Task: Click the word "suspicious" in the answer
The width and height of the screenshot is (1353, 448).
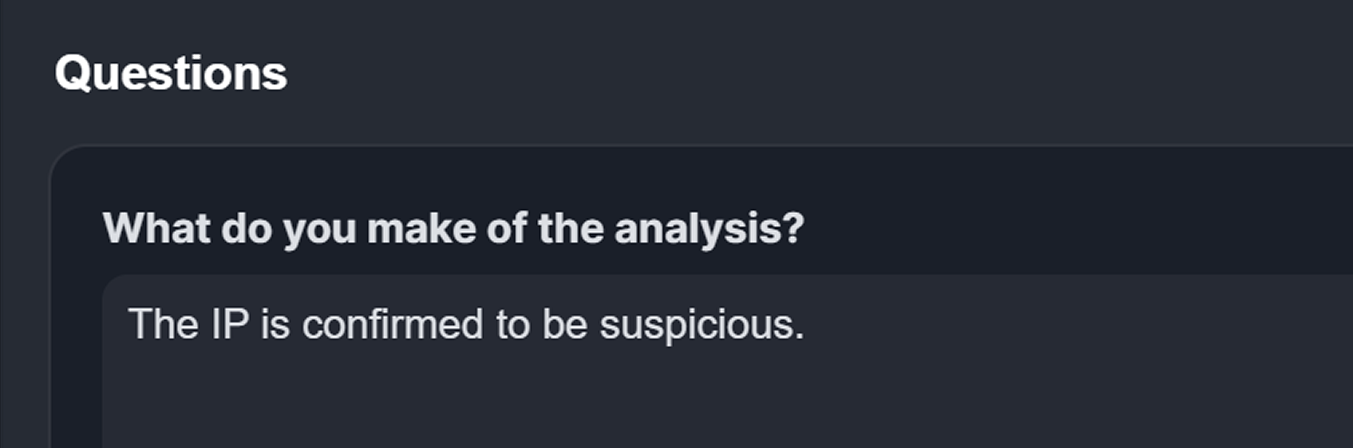Action: coord(699,325)
